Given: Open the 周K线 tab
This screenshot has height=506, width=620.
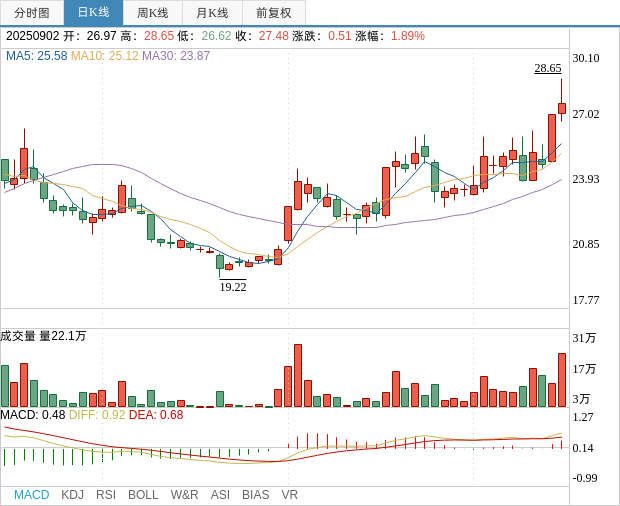Looking at the screenshot, I should click(153, 13).
